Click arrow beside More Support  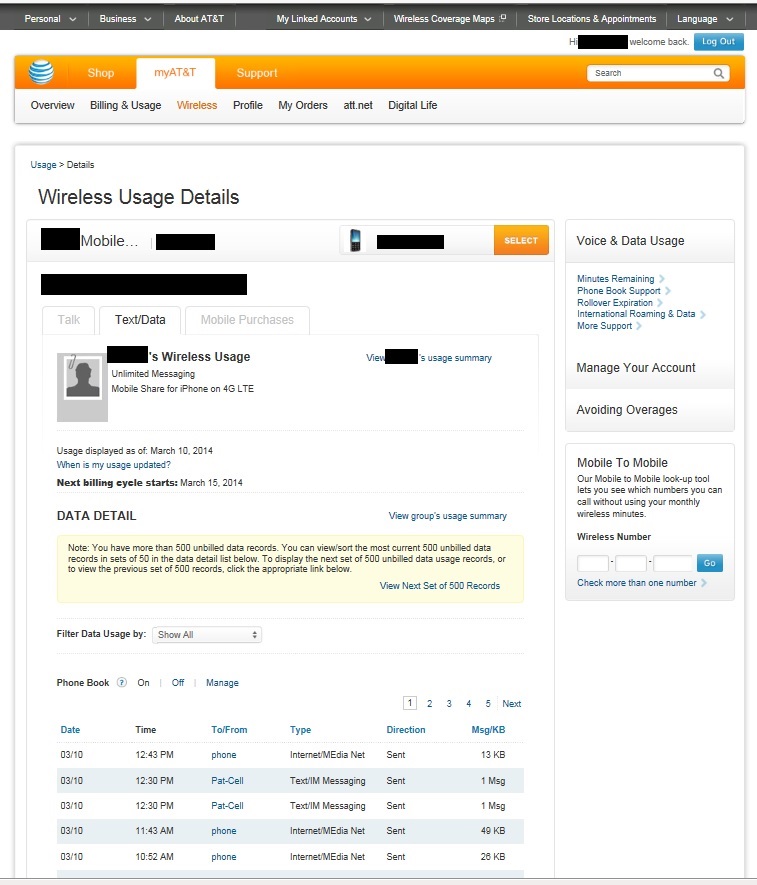(639, 326)
